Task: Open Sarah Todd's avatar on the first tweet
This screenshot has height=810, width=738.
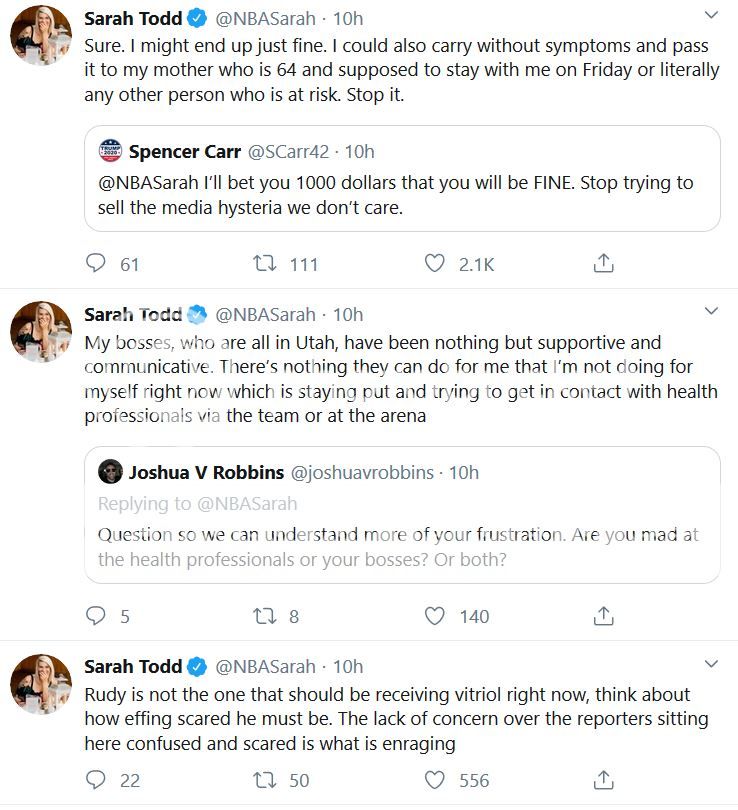Action: coord(40,35)
